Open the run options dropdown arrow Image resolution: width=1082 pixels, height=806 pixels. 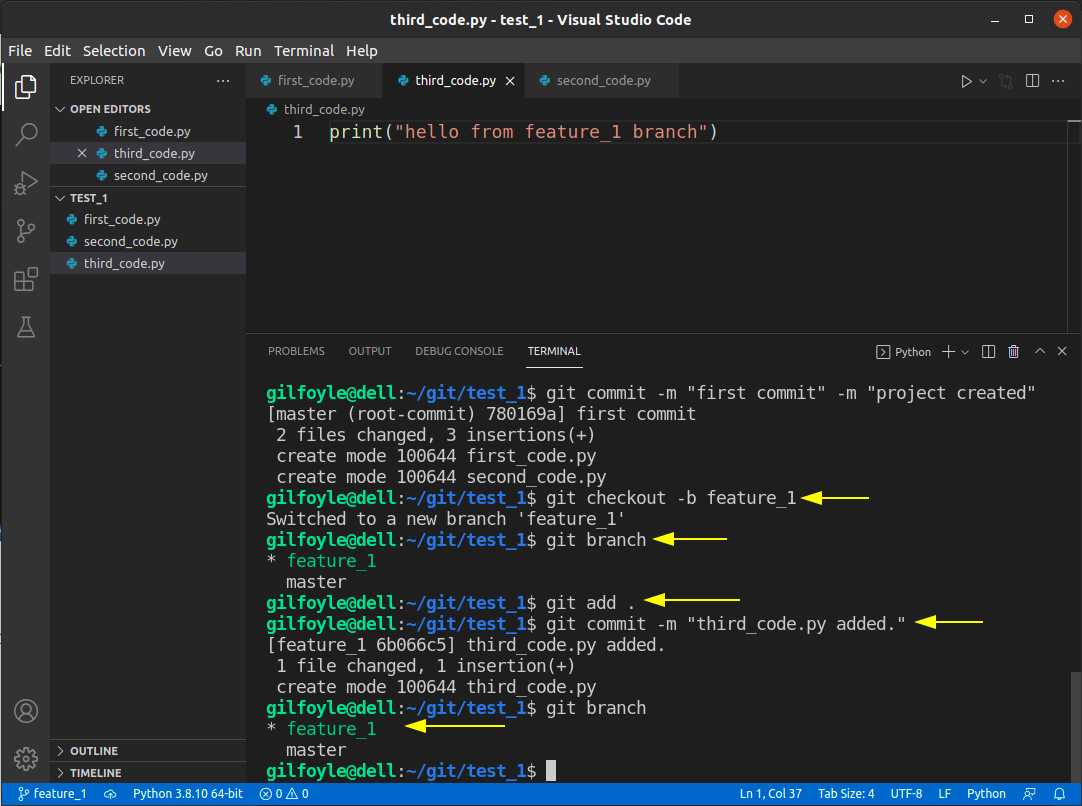click(983, 81)
